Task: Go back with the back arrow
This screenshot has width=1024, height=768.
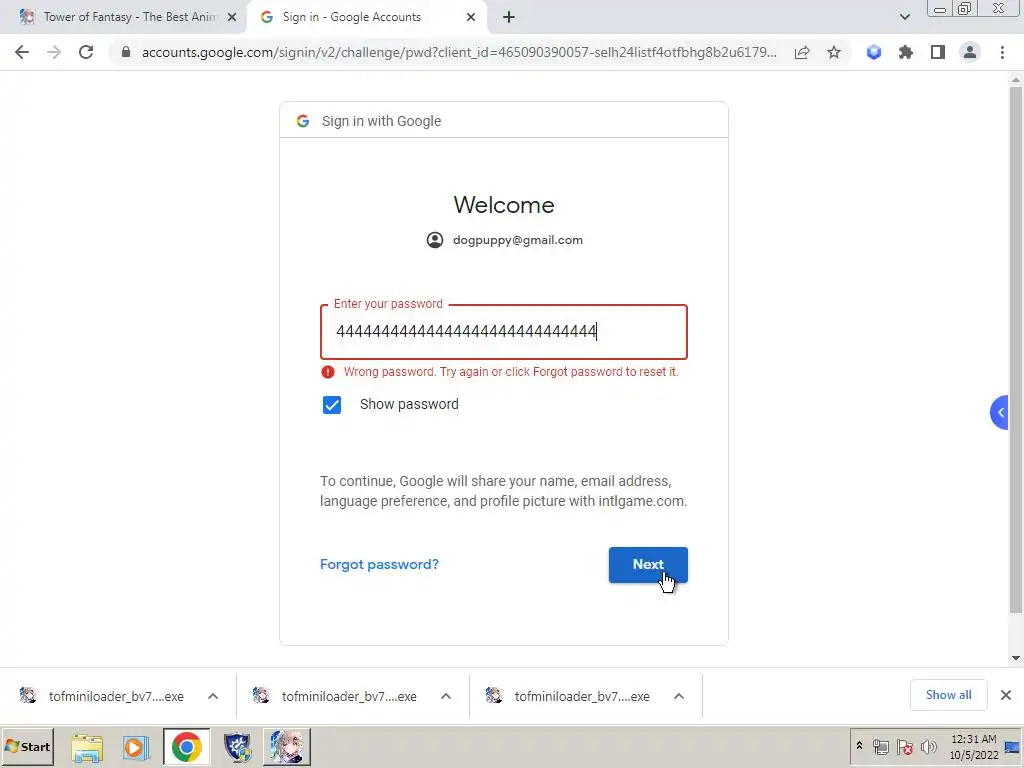Action: tap(22, 52)
